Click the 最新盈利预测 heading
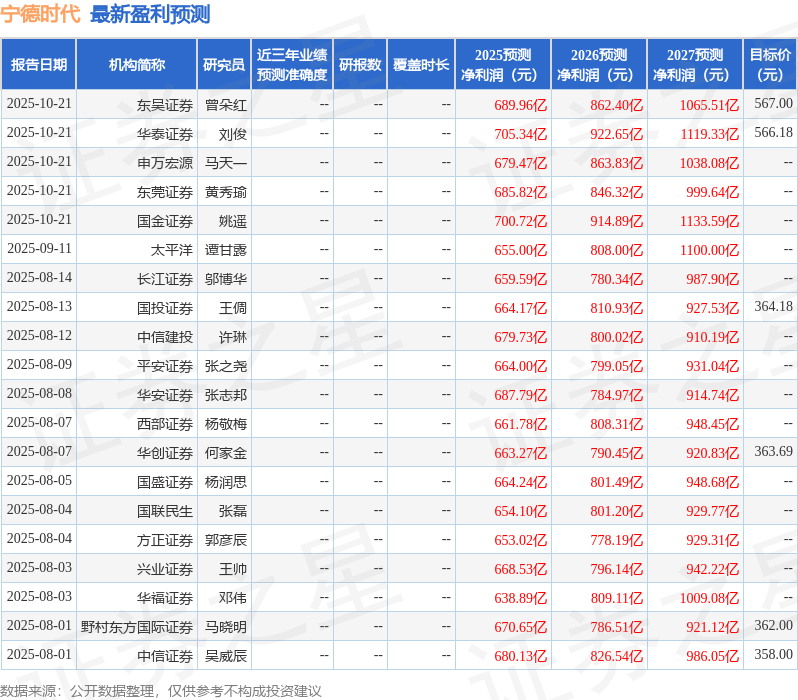The image size is (798, 700). point(150,14)
